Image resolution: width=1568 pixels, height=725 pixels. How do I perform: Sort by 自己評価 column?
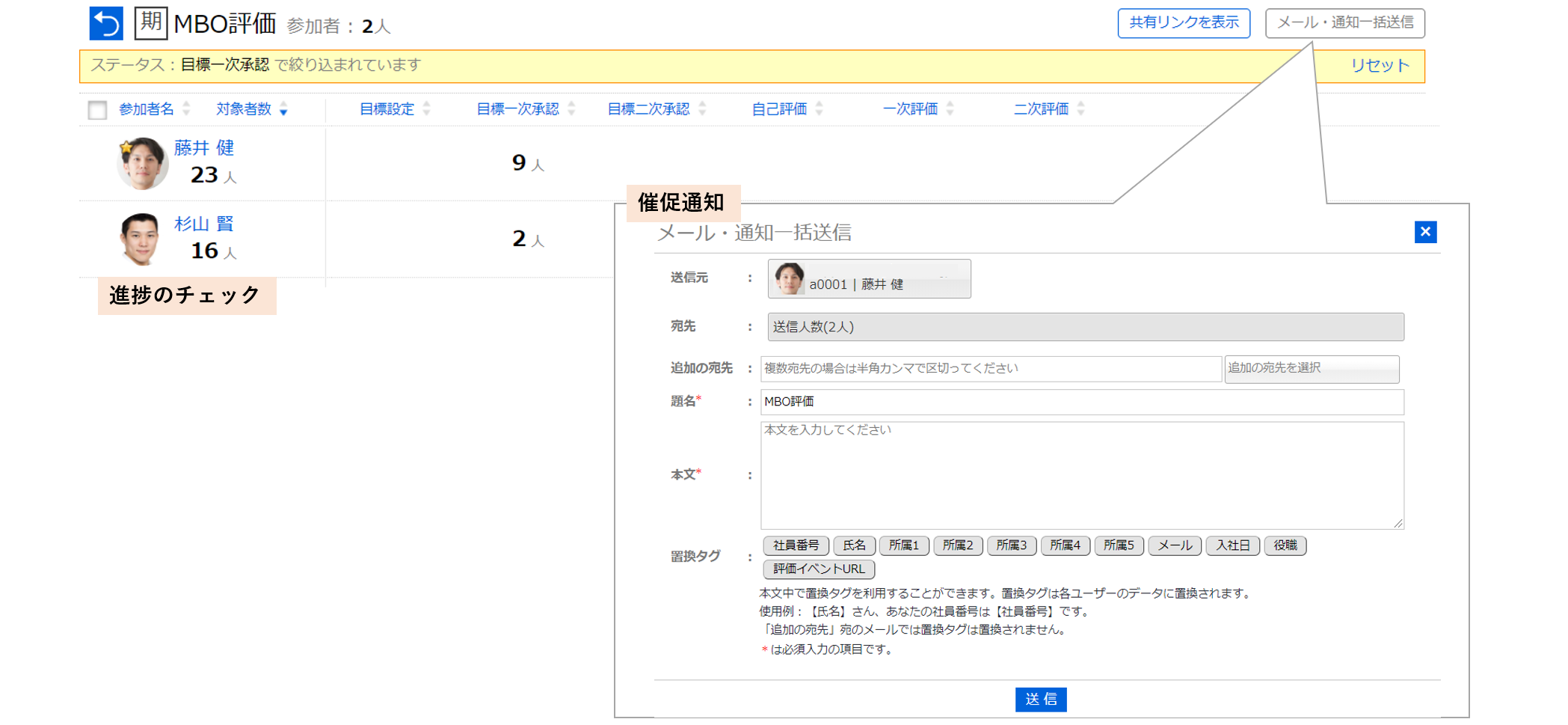click(x=779, y=109)
